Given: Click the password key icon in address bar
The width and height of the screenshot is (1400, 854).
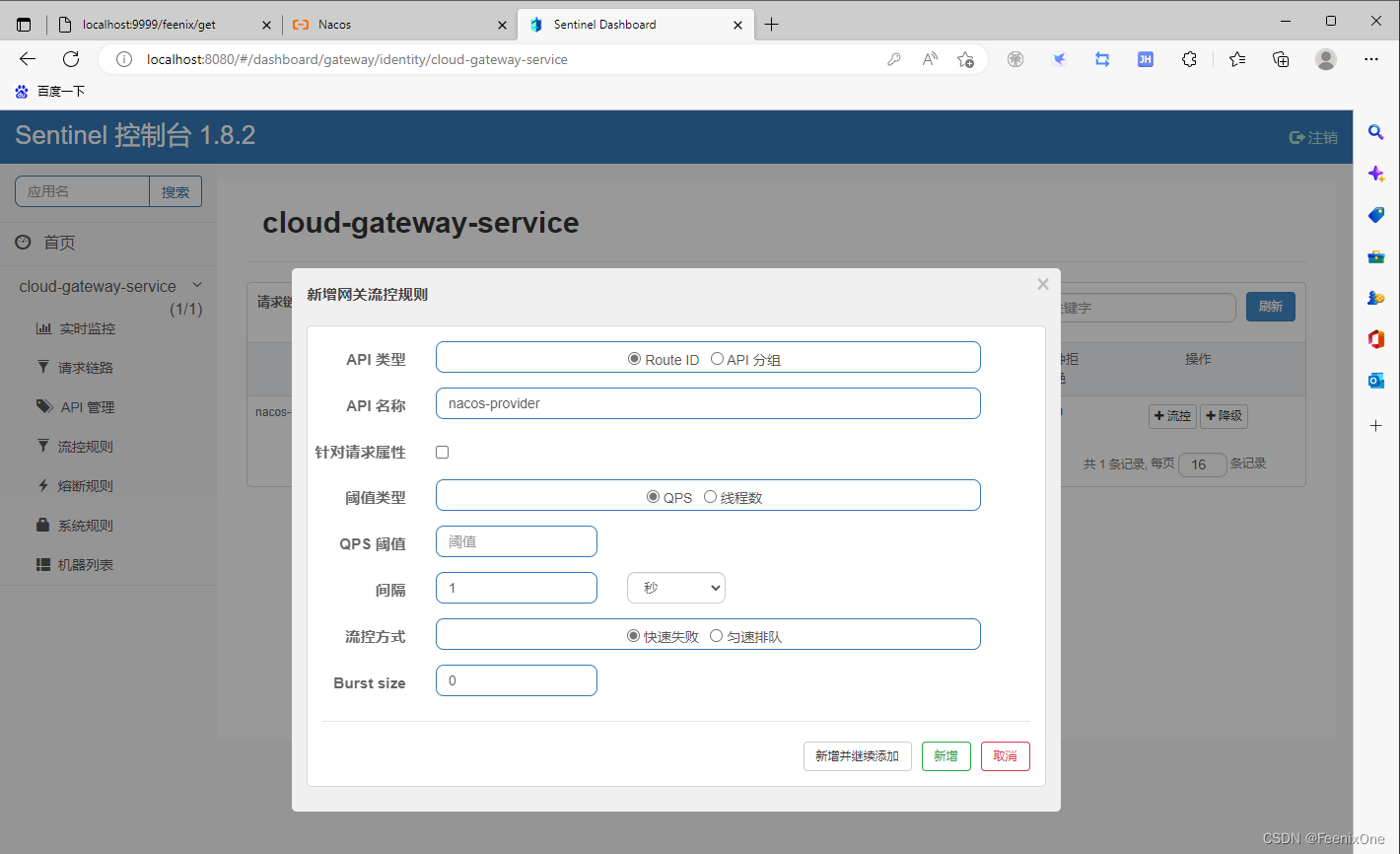Looking at the screenshot, I should click(x=894, y=59).
